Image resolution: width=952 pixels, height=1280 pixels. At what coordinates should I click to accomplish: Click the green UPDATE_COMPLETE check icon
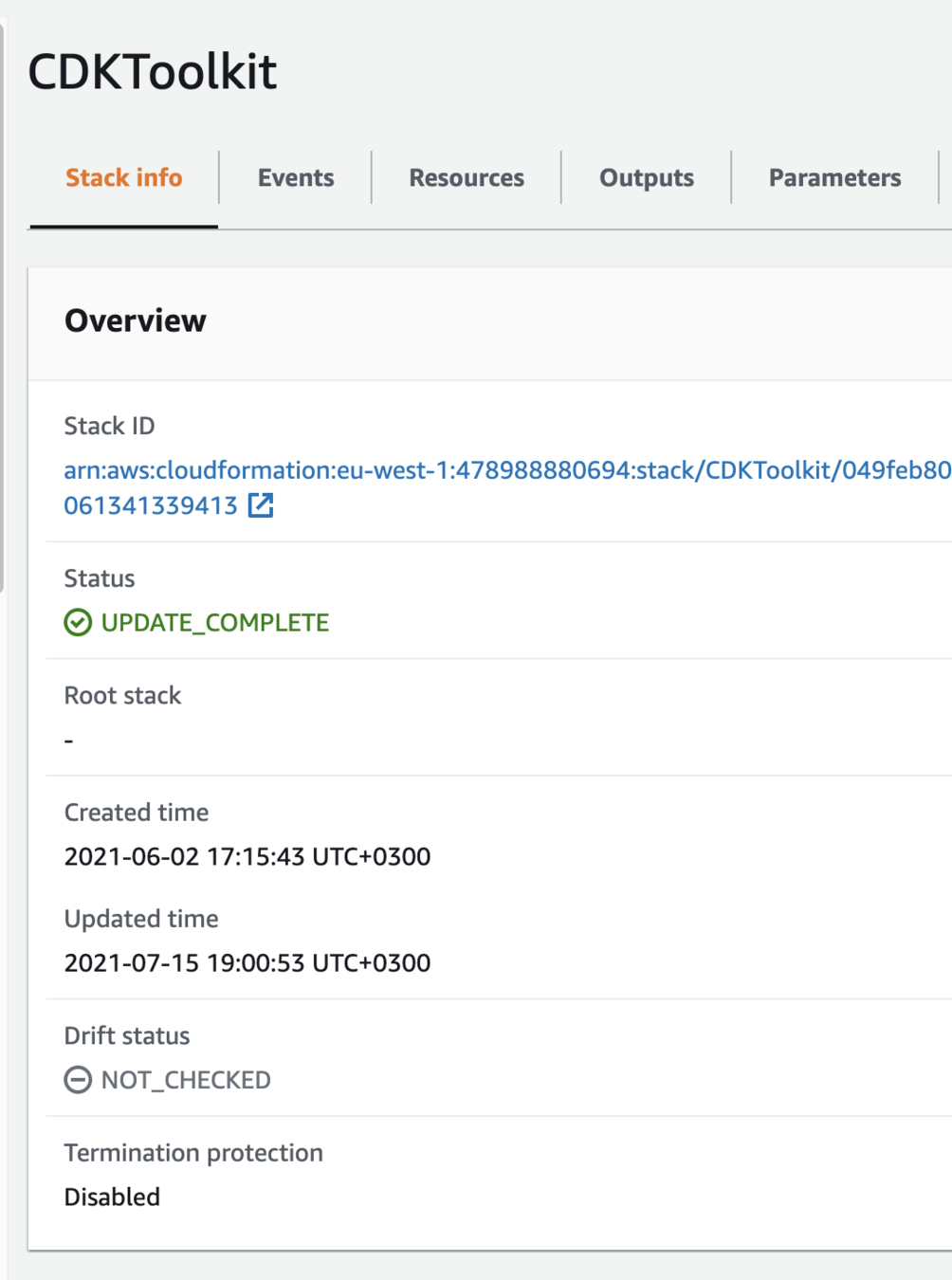click(x=78, y=623)
